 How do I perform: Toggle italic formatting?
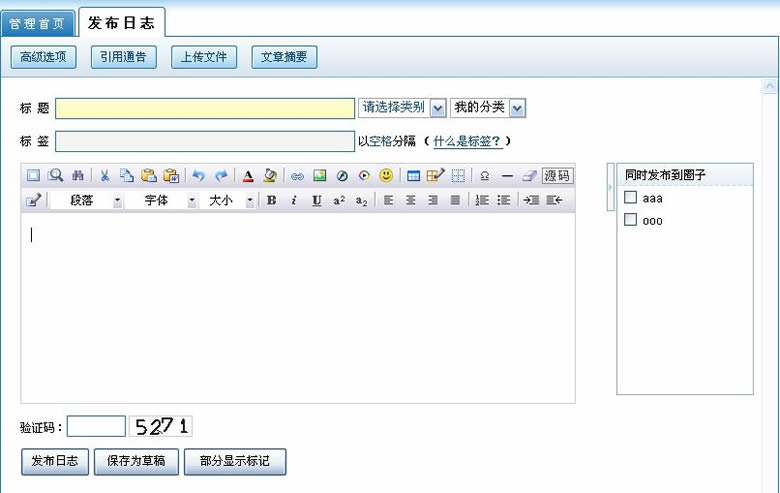click(294, 200)
